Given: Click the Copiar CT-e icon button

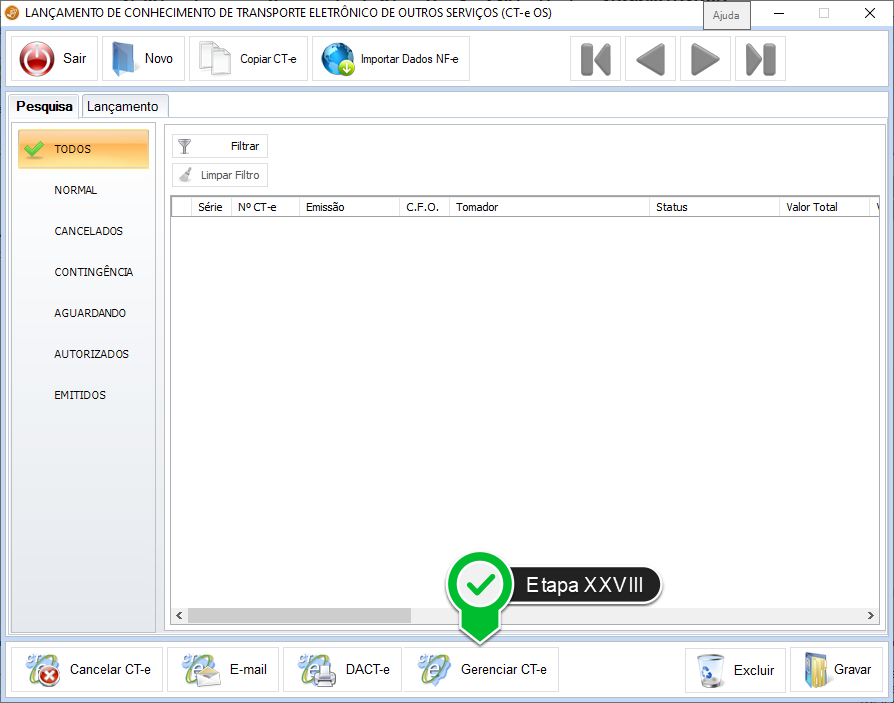Looking at the screenshot, I should point(248,59).
